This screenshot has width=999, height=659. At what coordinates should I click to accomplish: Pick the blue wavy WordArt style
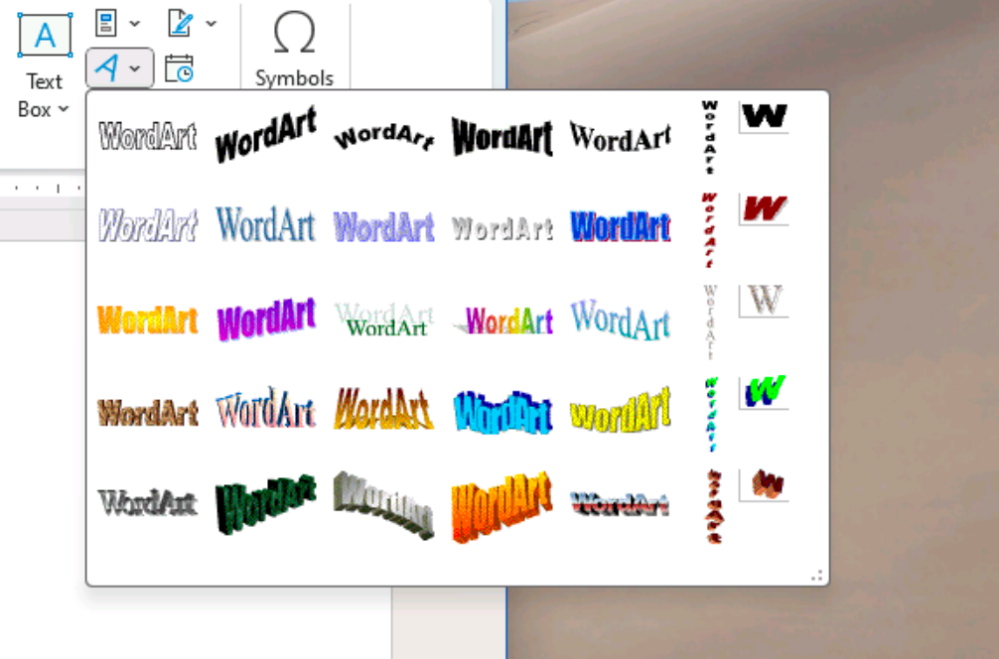tap(501, 411)
